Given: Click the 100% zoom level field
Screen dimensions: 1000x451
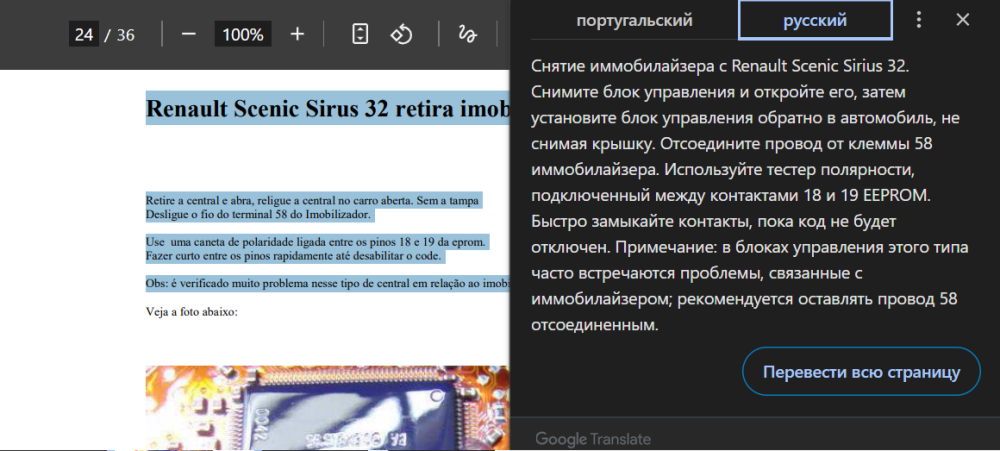Looking at the screenshot, I should [x=243, y=34].
